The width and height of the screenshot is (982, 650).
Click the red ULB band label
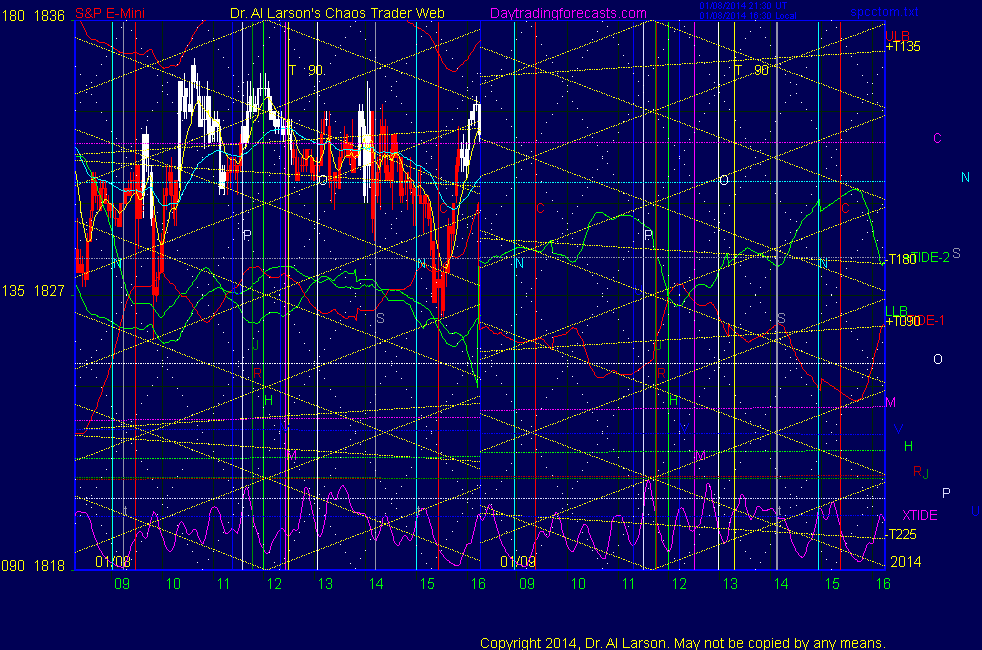896,35
